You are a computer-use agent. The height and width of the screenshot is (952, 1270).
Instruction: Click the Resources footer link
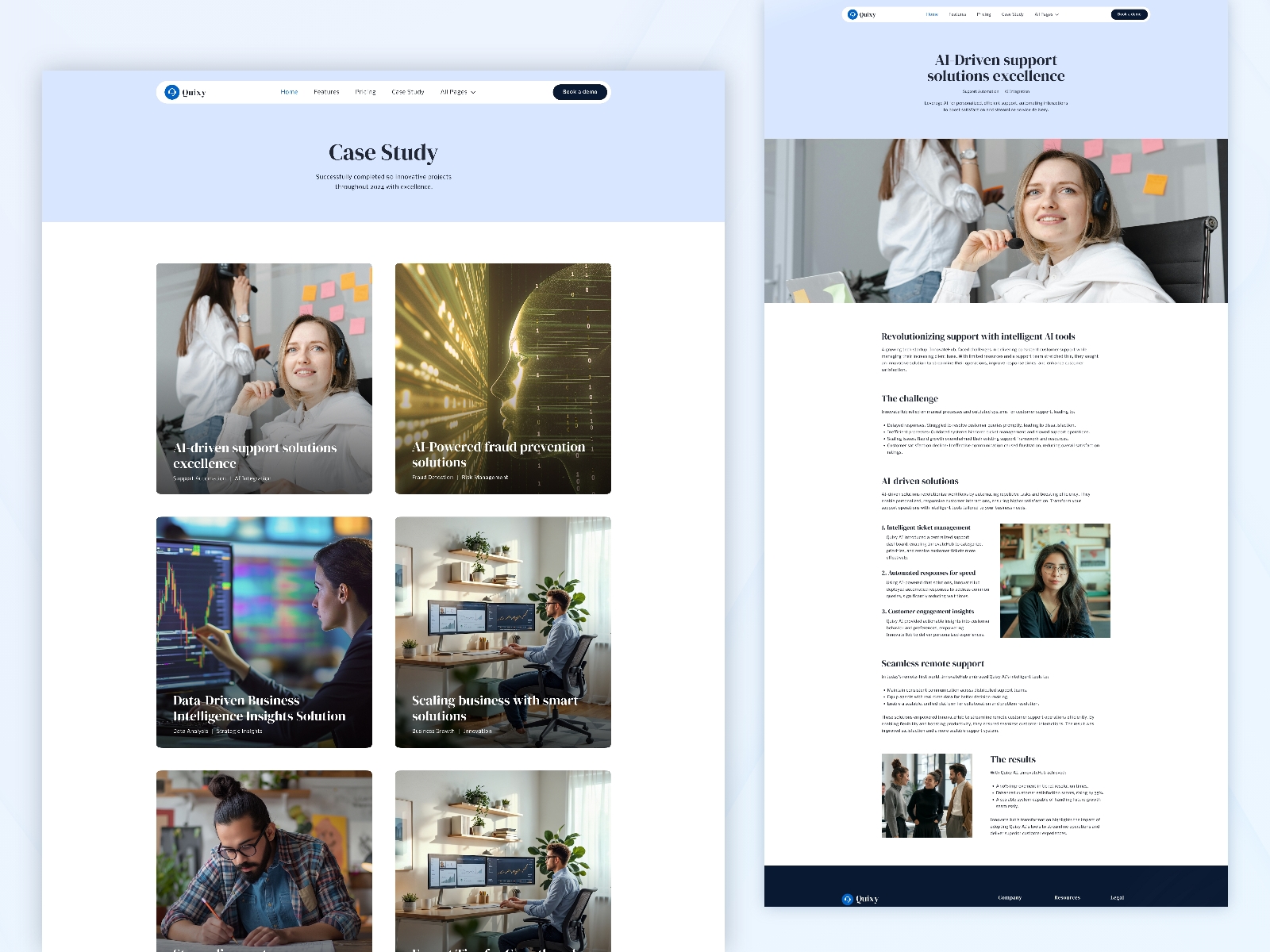pos(1067,898)
